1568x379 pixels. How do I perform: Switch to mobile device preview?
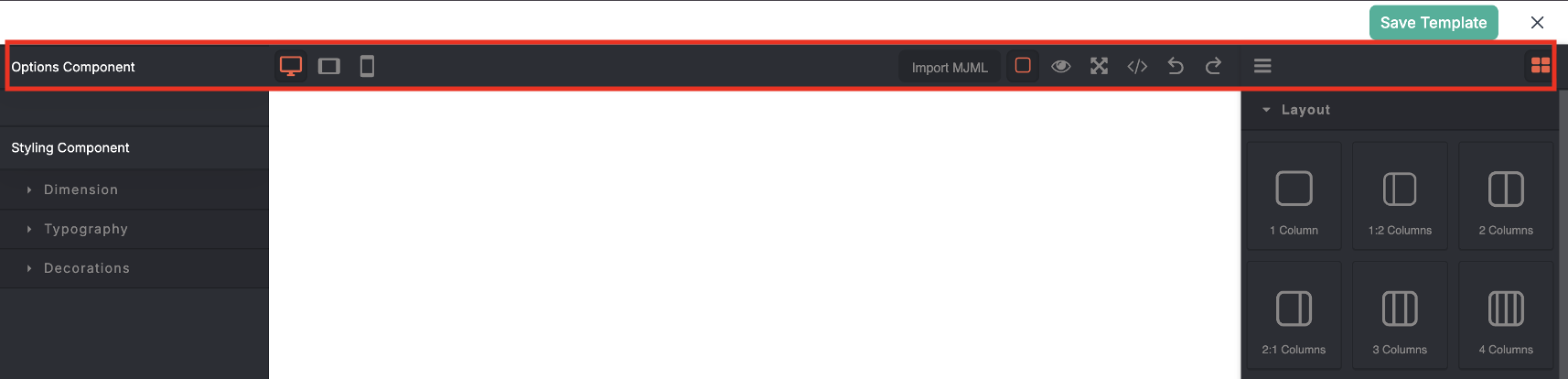point(367,66)
